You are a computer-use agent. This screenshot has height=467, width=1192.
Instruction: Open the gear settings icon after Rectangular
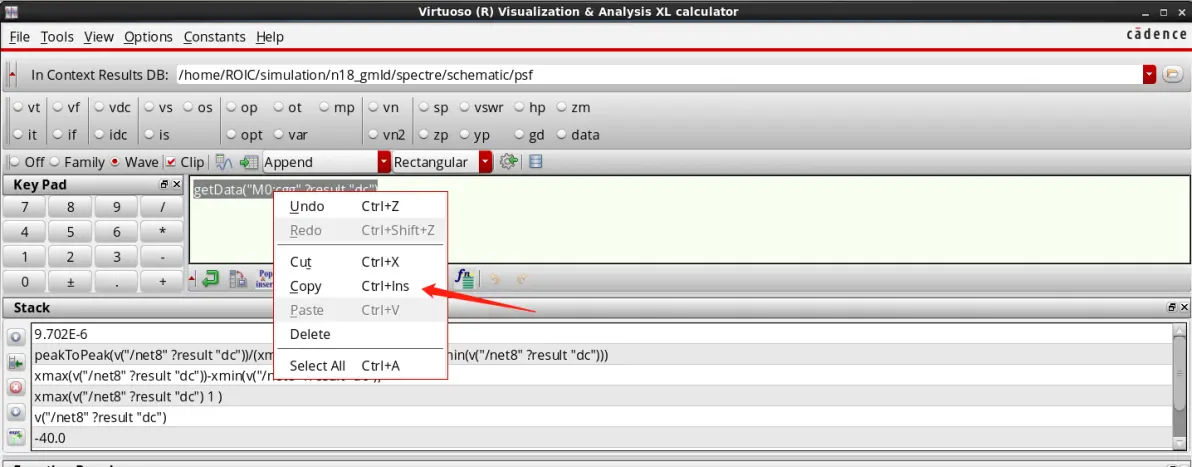[x=508, y=162]
